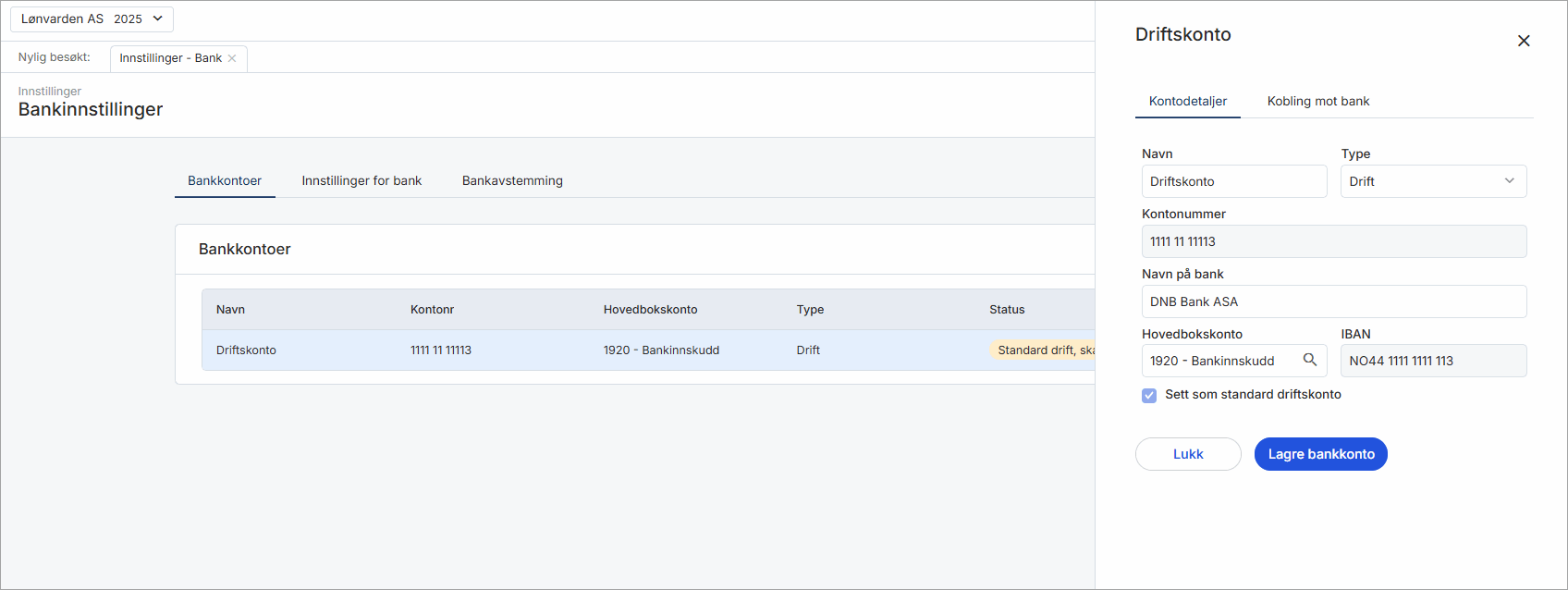
Task: Uncheck Sett som standard driftskonto
Action: click(1149, 395)
